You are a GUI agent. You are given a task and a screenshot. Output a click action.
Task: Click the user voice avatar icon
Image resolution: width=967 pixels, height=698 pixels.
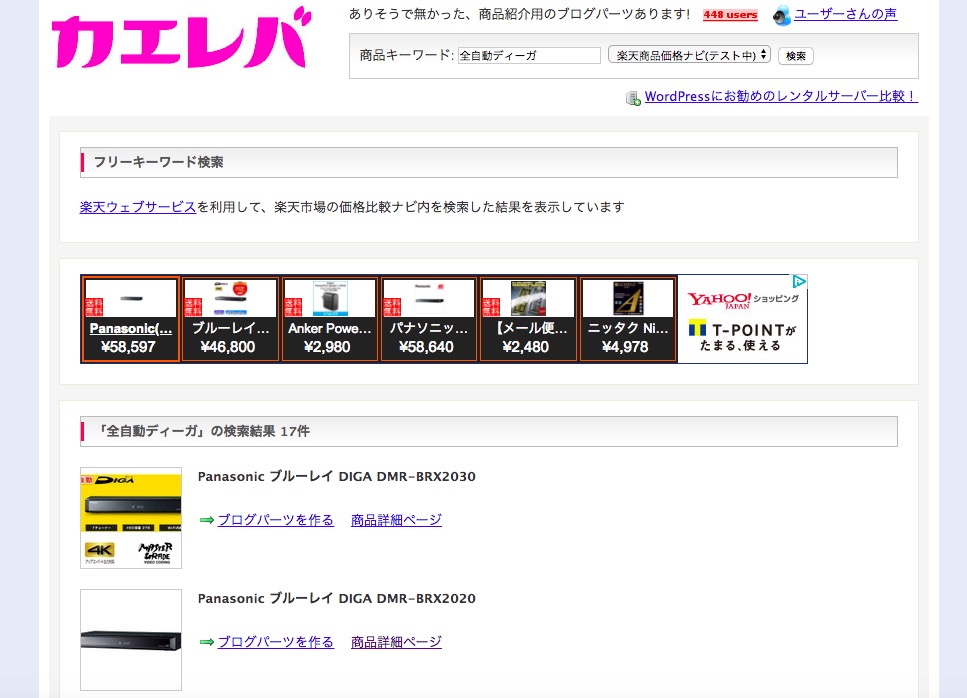(782, 15)
